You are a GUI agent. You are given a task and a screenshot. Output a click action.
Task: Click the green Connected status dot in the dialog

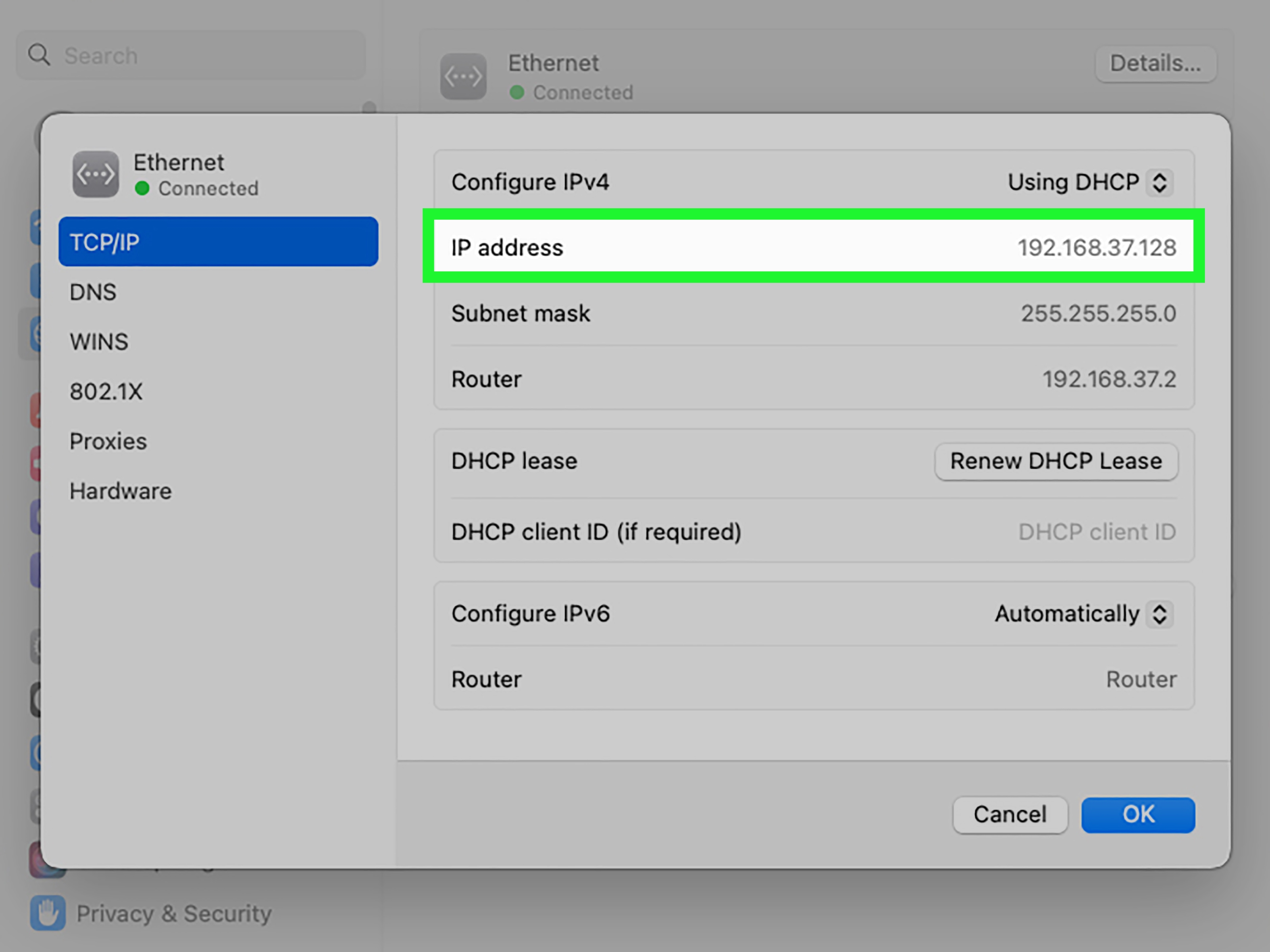pos(142,188)
